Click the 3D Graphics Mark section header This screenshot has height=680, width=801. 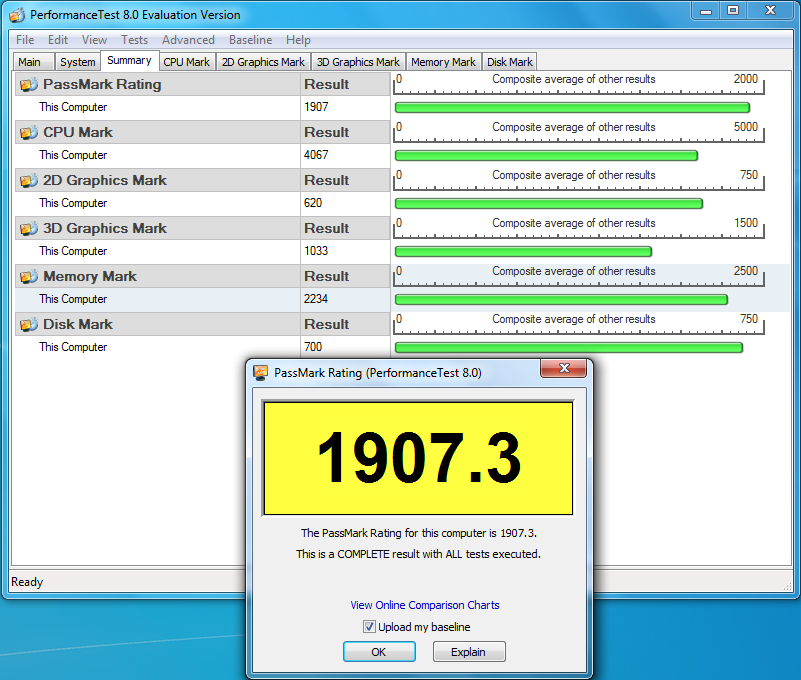(x=158, y=228)
